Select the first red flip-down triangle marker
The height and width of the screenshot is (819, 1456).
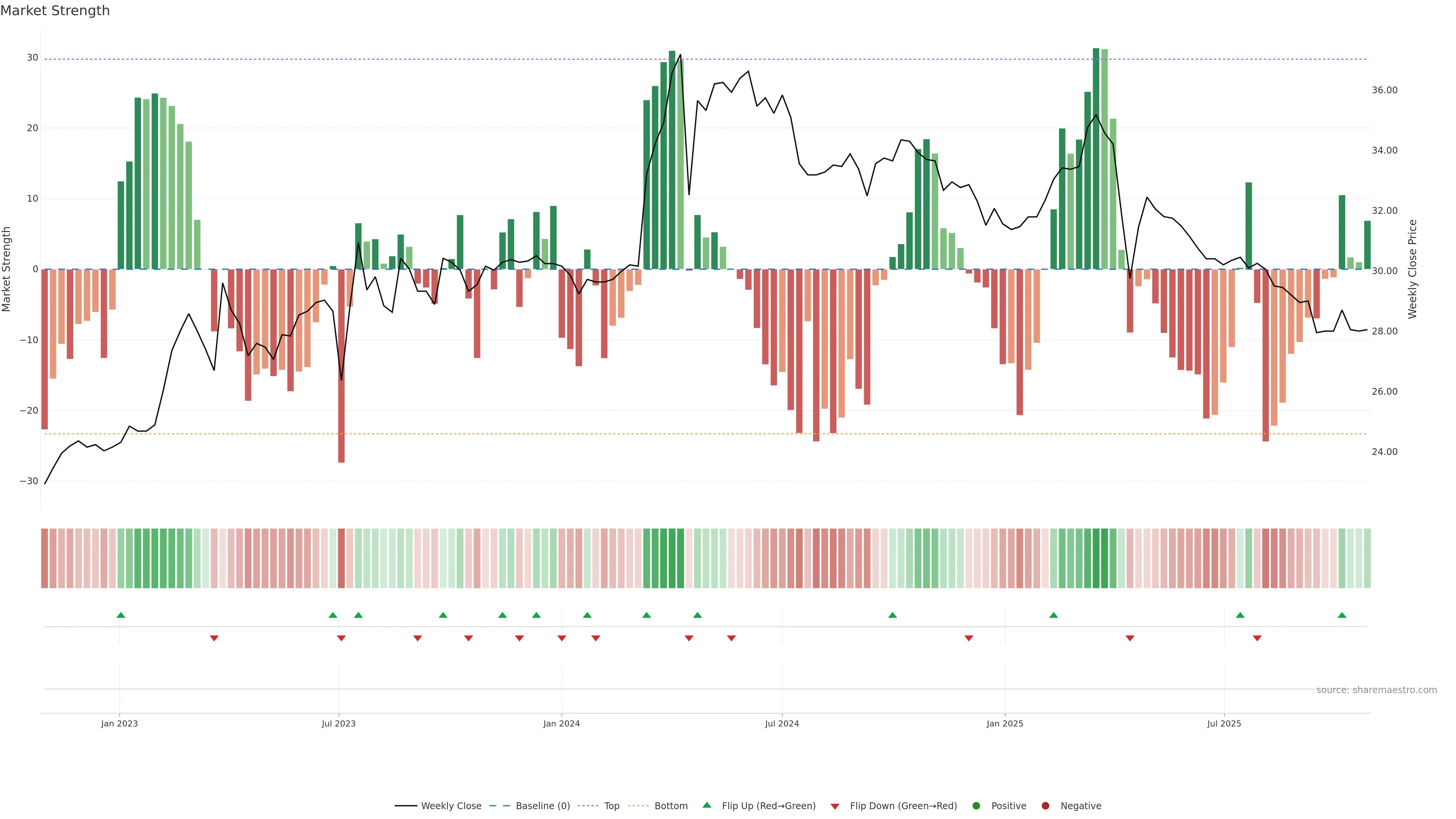tap(213, 638)
